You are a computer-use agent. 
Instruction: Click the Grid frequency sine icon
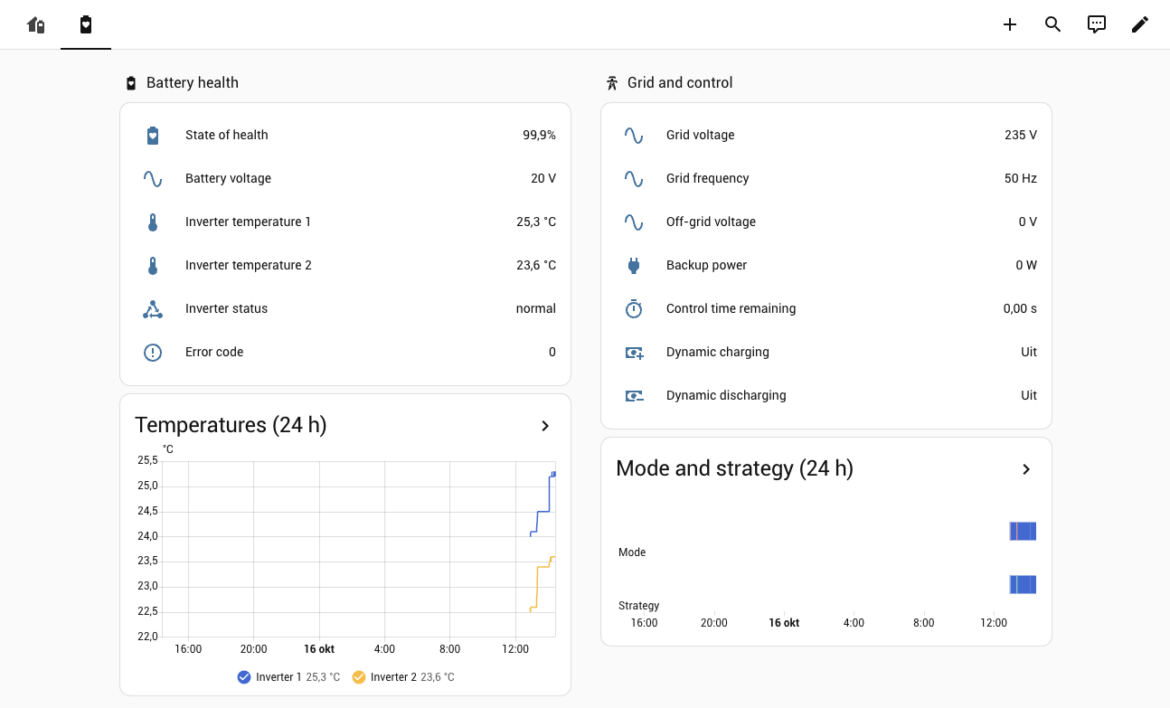tap(634, 178)
